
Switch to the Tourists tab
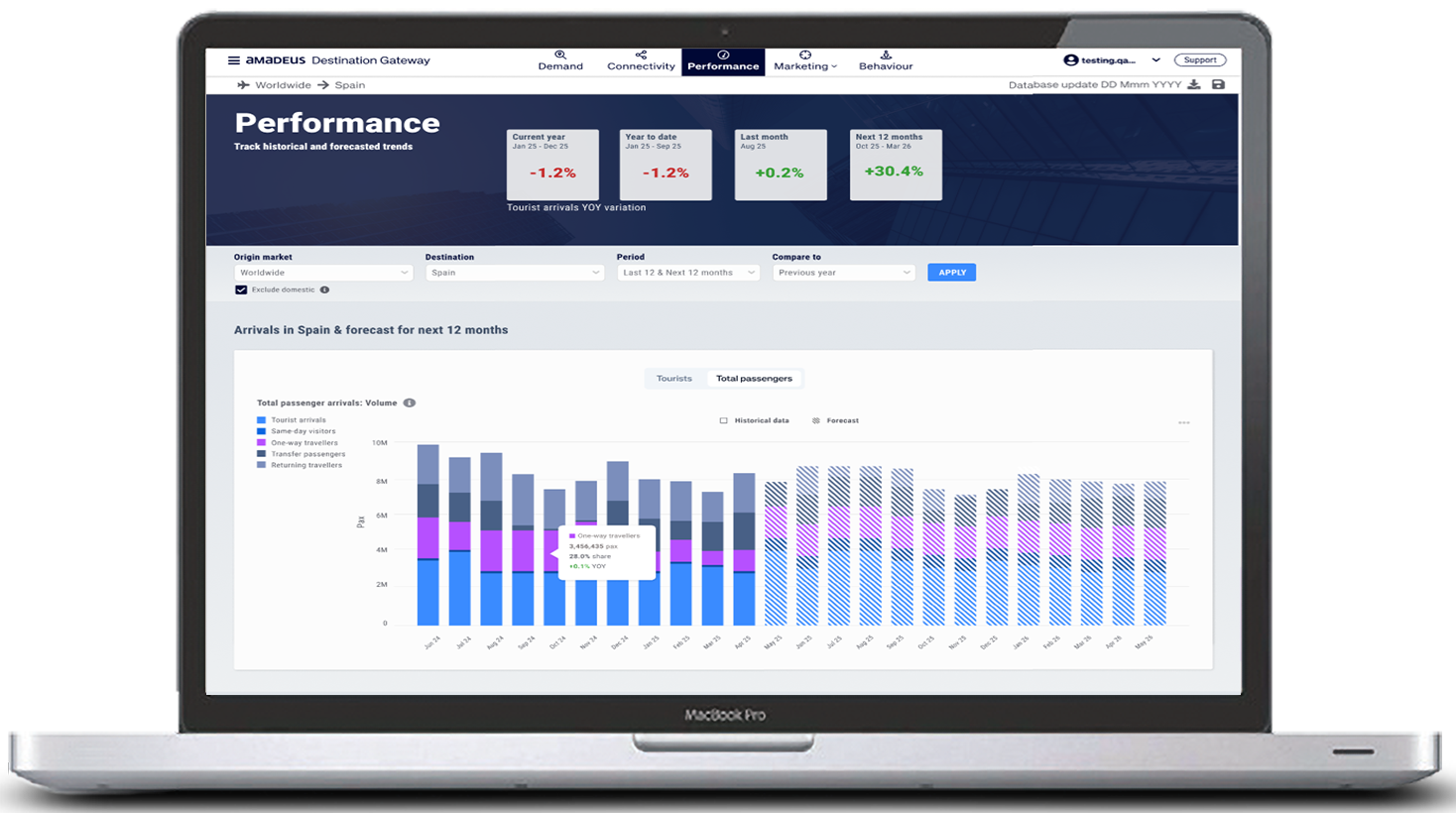[674, 379]
